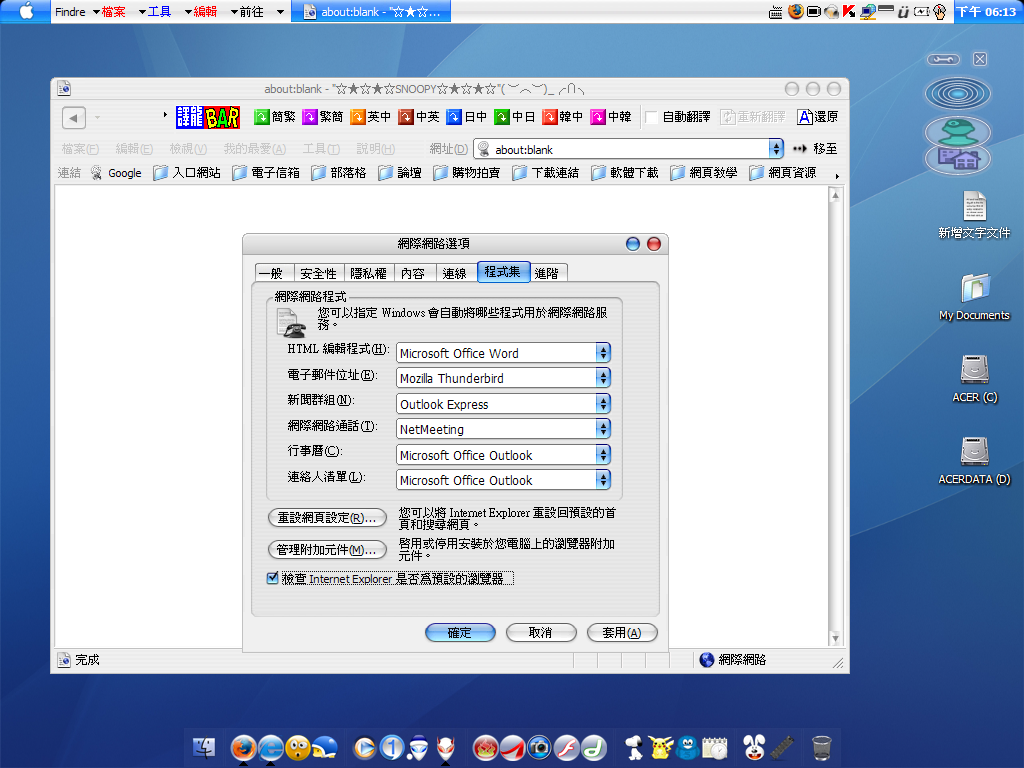Click the 重設網頁設定 button
1024x768 pixels.
327,518
